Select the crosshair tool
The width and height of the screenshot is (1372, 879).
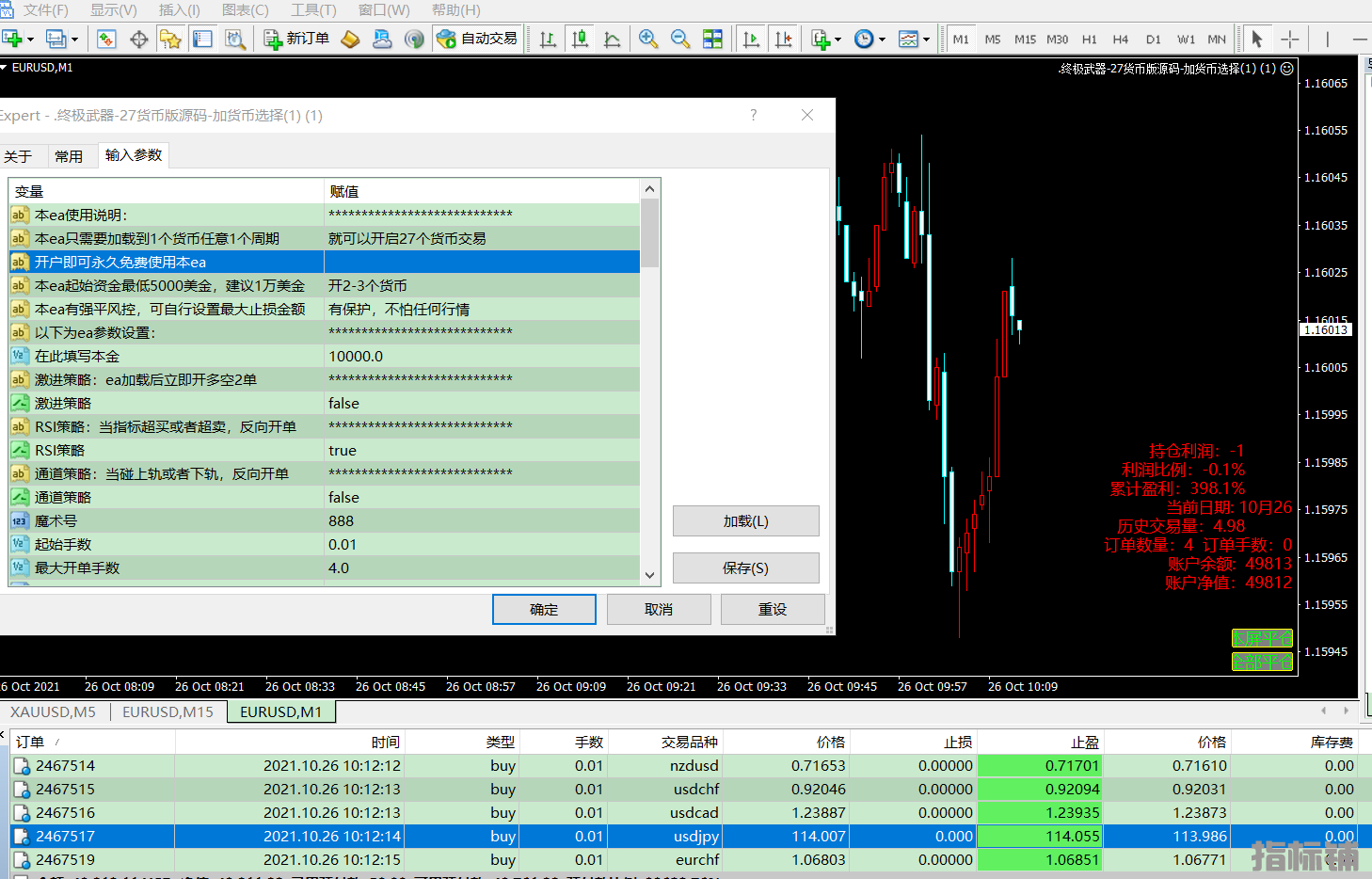click(1290, 39)
